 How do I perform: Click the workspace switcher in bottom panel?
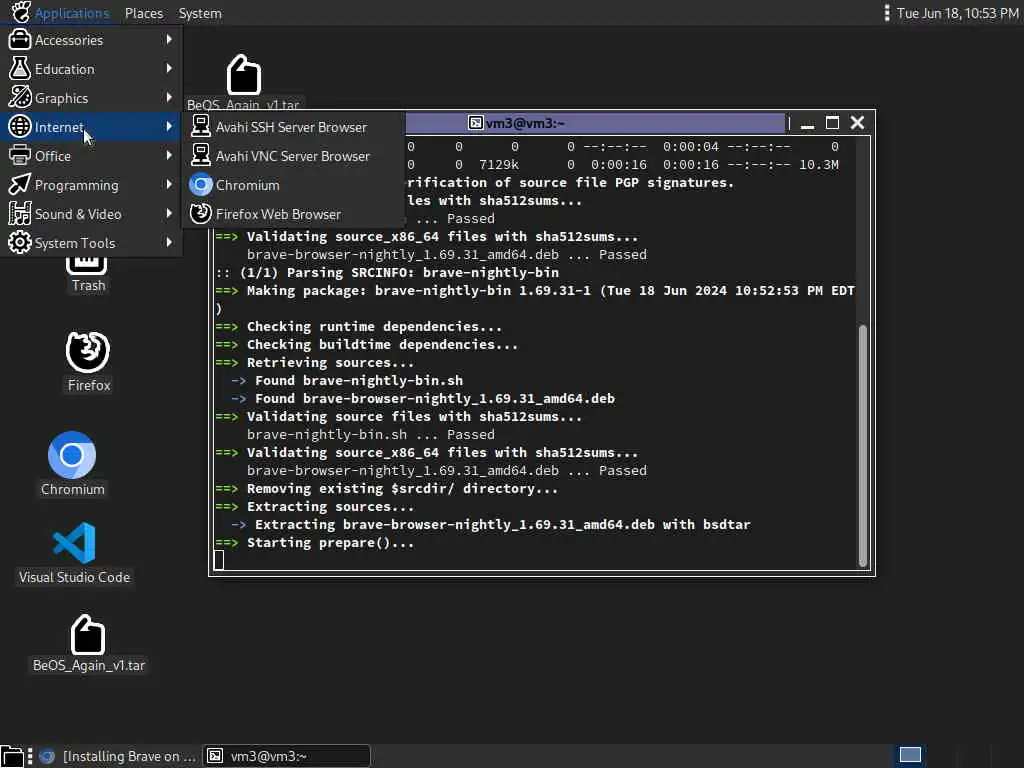tap(910, 756)
